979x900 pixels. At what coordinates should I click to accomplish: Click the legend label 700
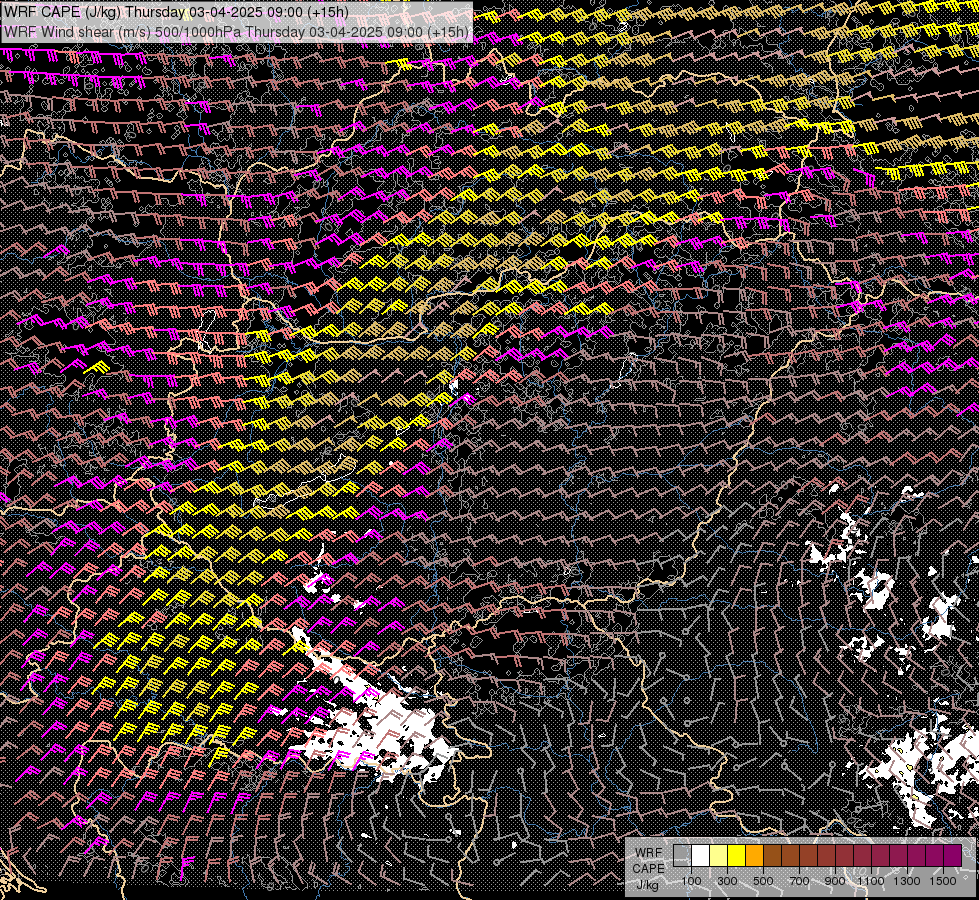click(799, 881)
